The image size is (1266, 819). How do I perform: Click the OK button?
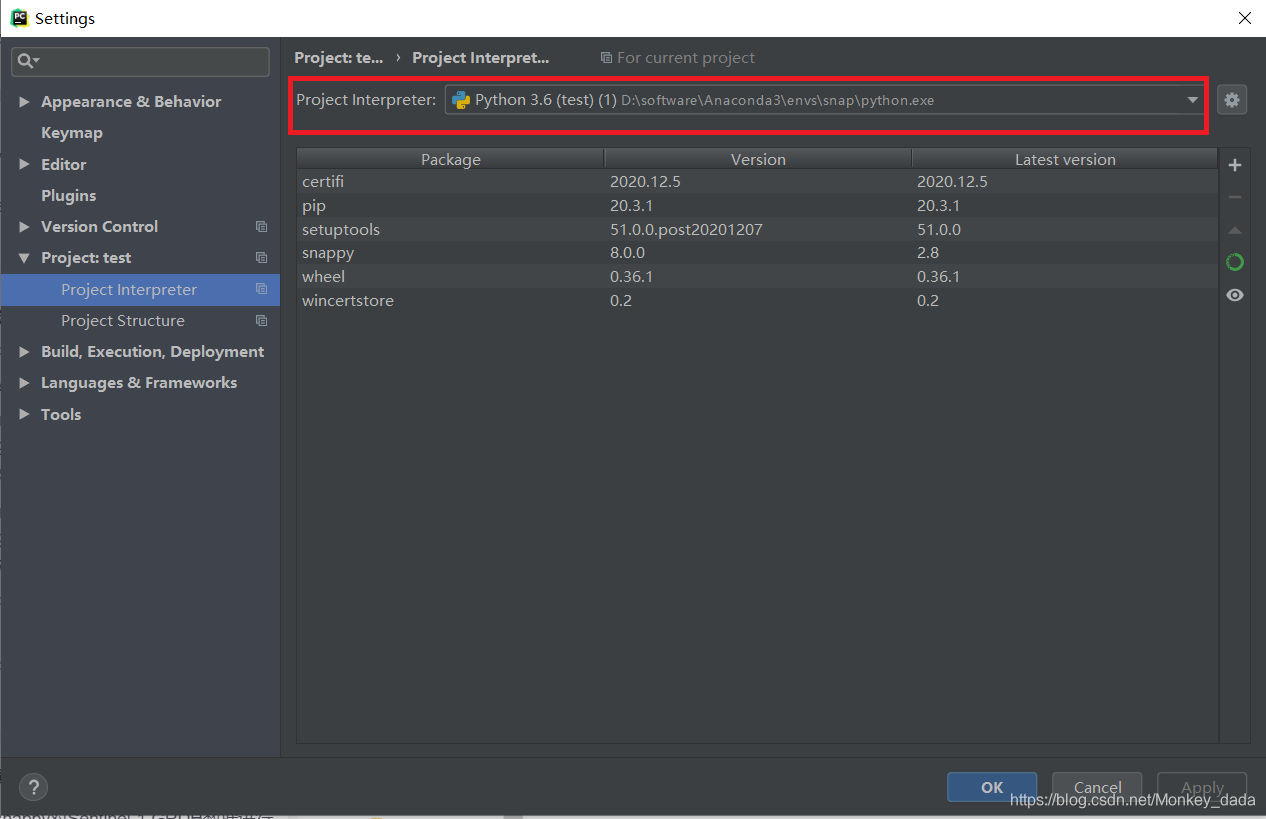[992, 787]
